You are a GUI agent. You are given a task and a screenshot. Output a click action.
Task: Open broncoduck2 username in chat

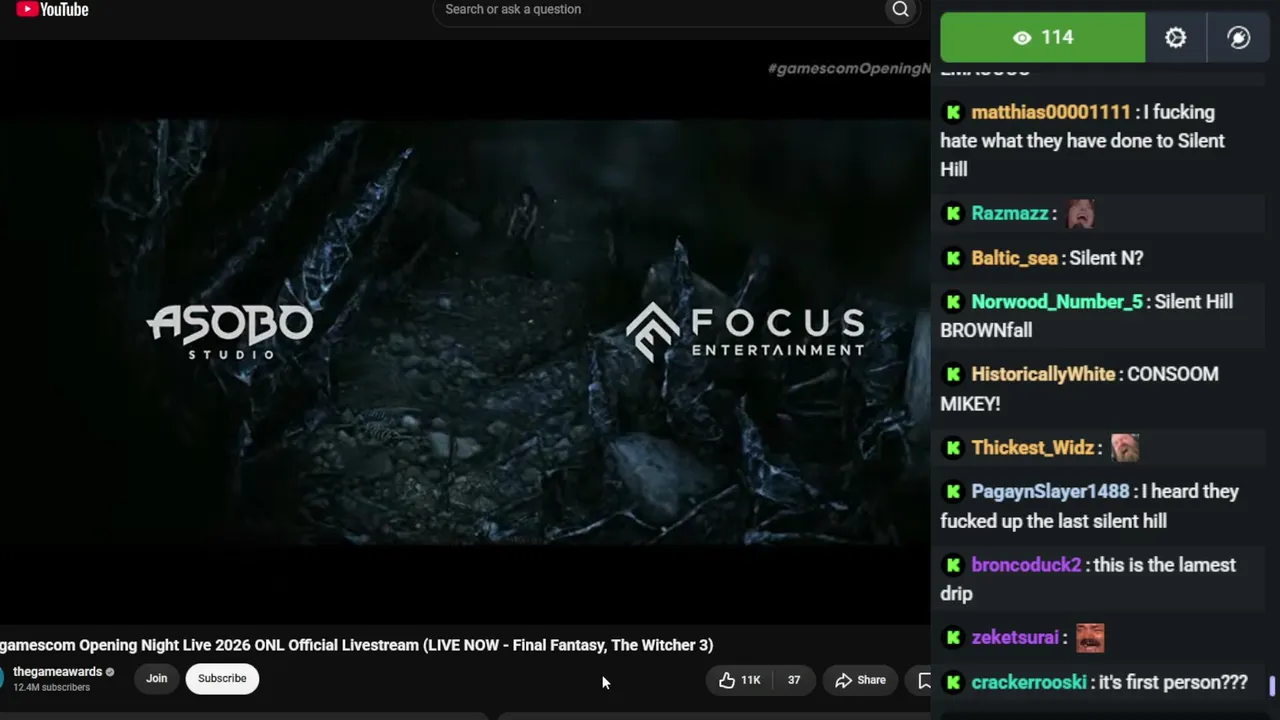(x=1027, y=565)
